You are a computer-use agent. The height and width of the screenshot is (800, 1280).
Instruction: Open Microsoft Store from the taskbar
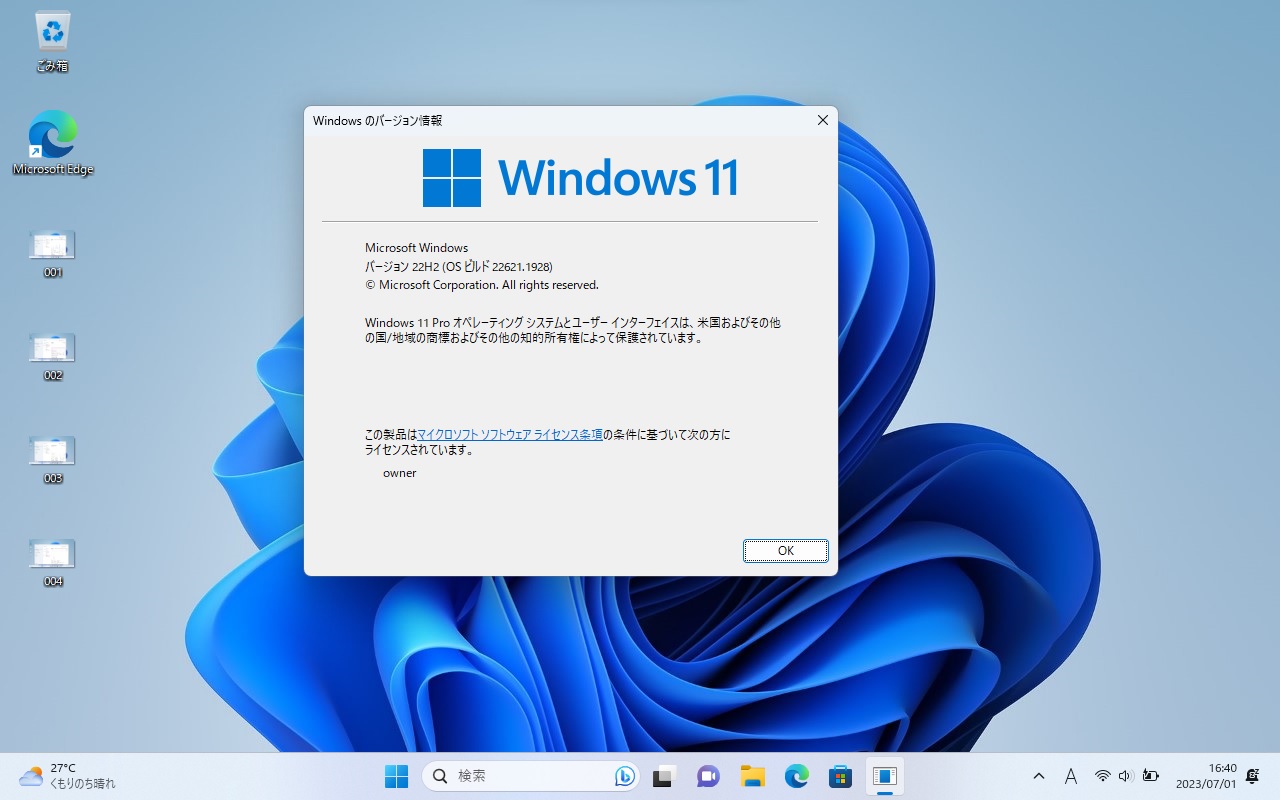[x=840, y=776]
